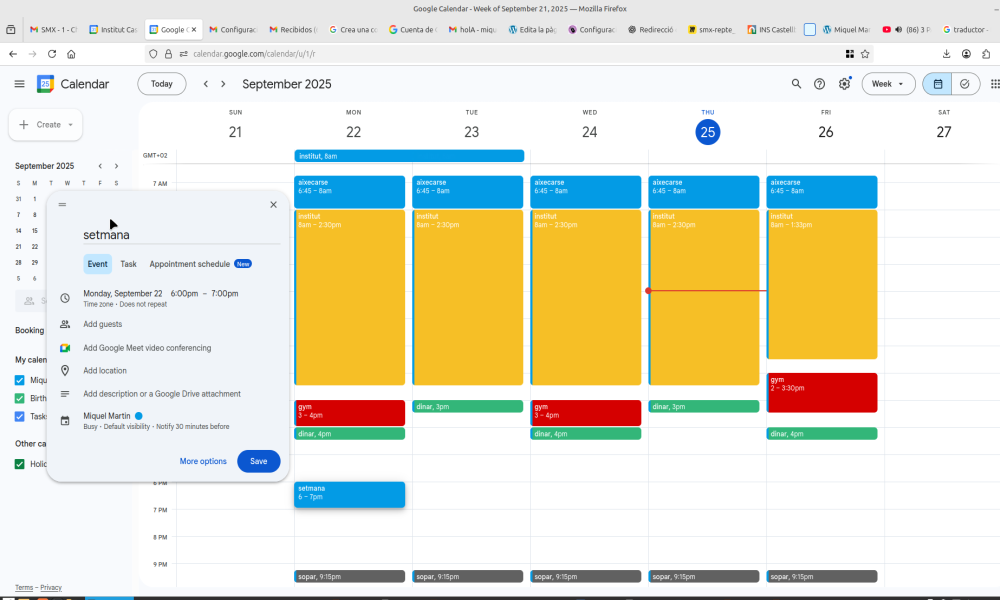Screen dimensions: 1000x600
Task: Toggle the Holidays calendar checkbox
Action: (20, 464)
